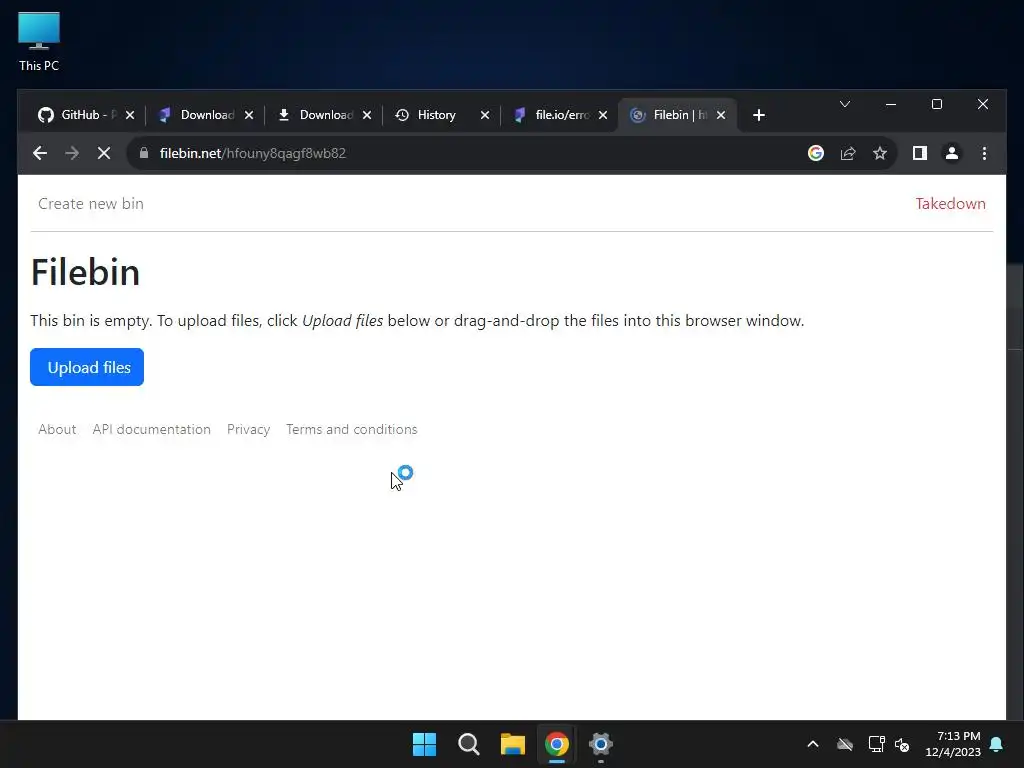Bookmark this tab with star icon

pos(880,153)
